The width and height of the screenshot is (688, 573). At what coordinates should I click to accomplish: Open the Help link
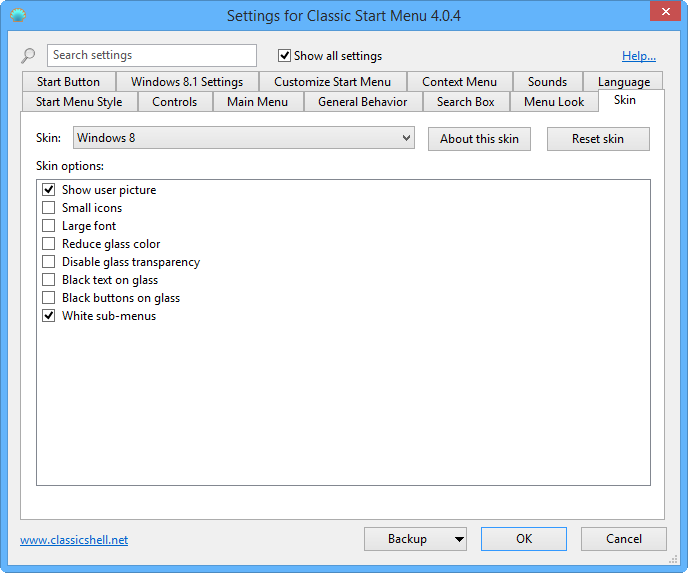pos(639,56)
